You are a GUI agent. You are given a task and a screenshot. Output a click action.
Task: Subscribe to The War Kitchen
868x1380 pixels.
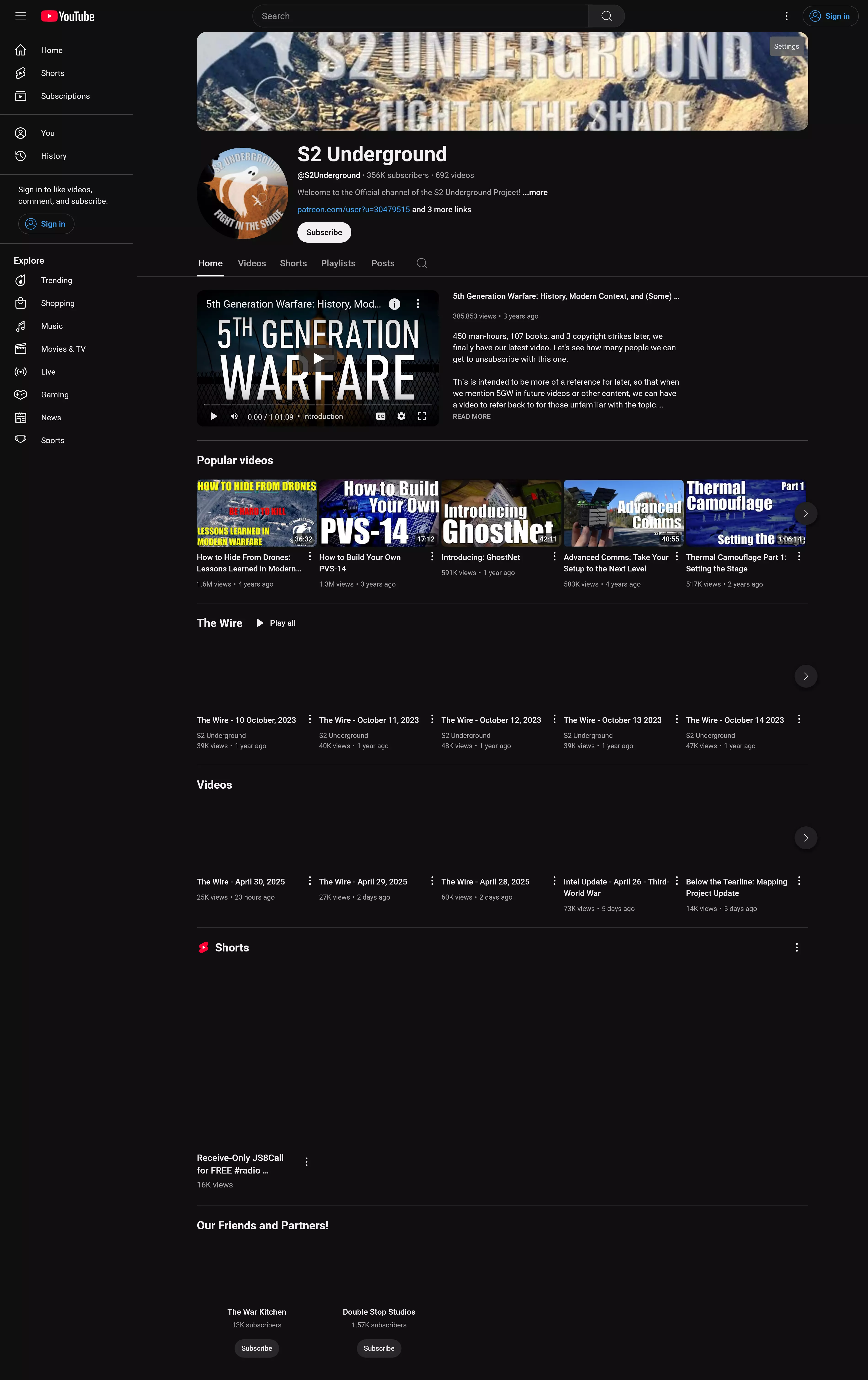257,1348
